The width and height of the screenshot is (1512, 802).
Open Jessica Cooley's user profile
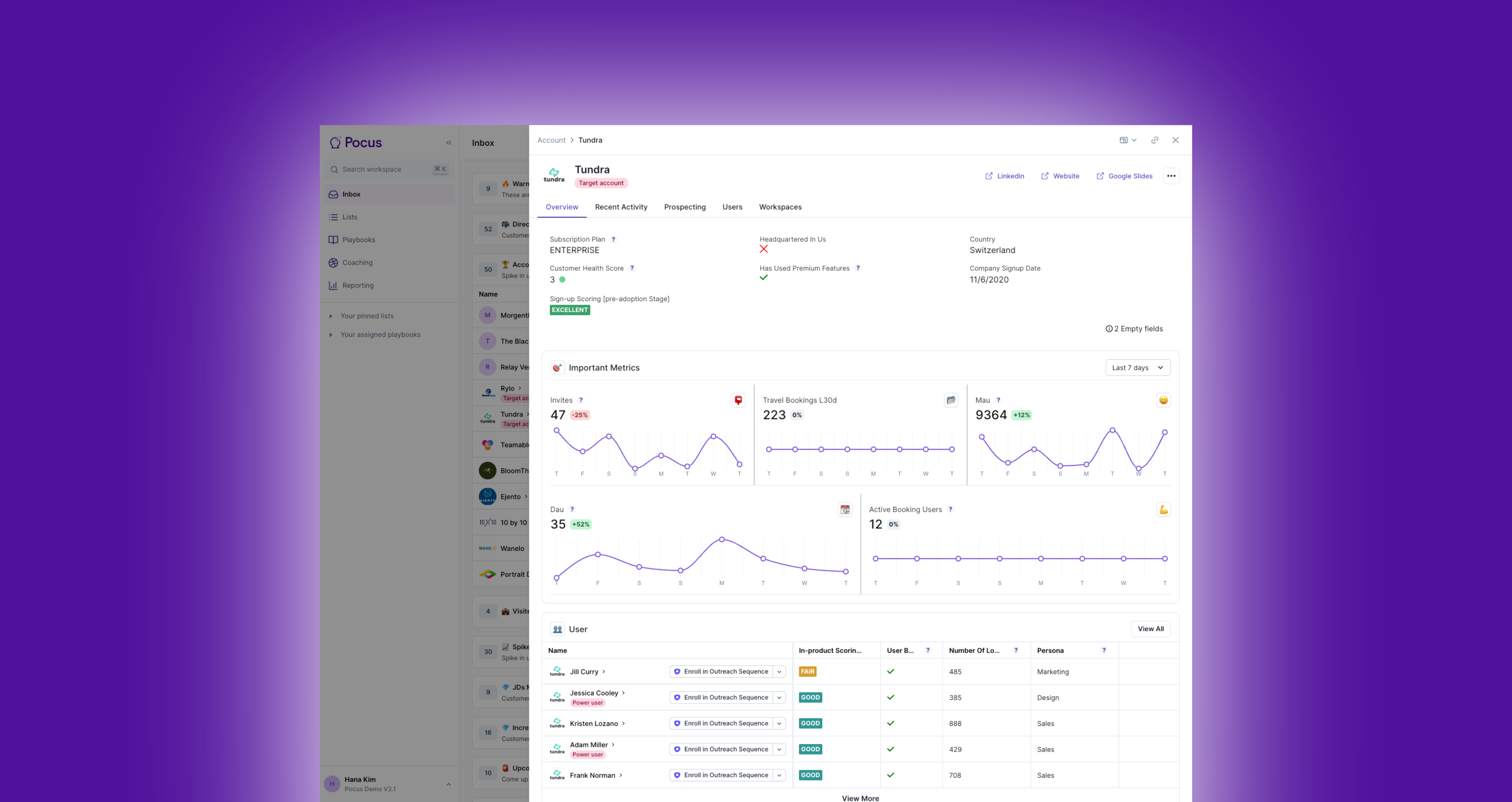point(594,693)
